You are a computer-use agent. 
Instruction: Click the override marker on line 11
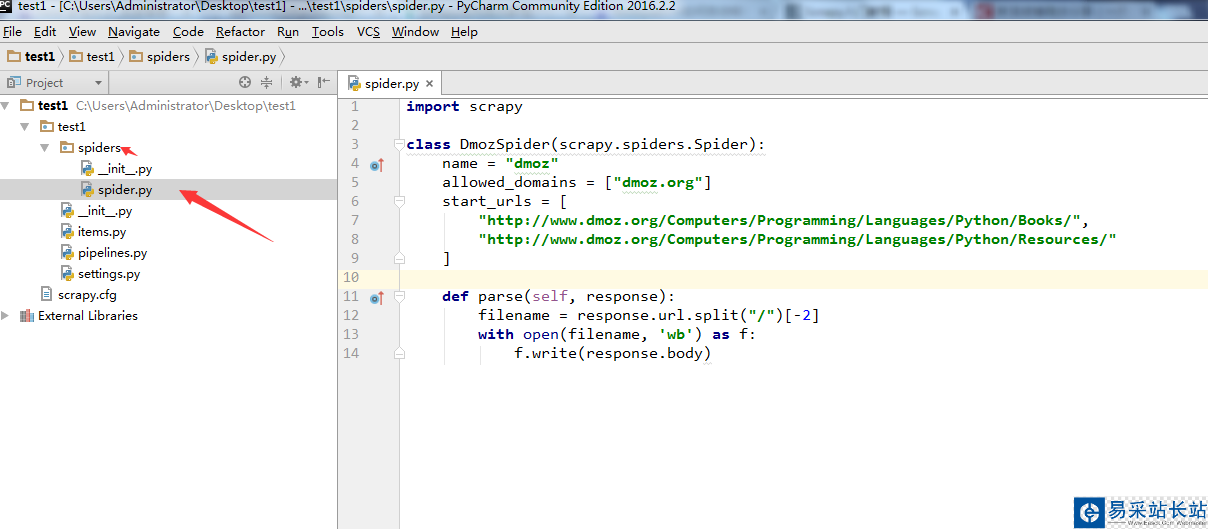(377, 298)
